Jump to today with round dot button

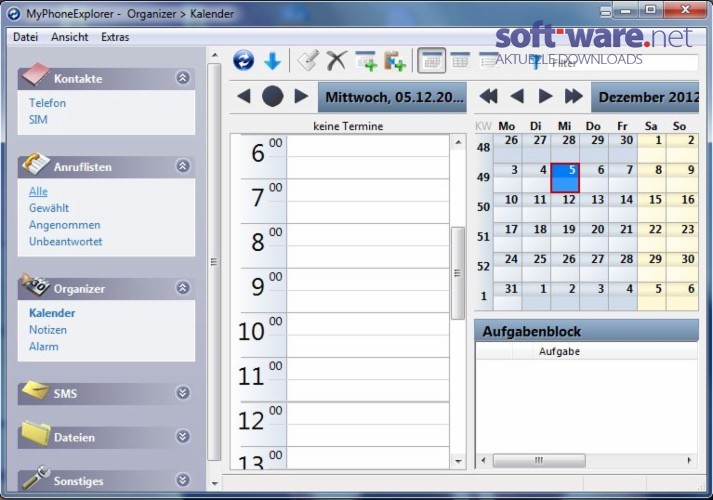click(x=272, y=96)
